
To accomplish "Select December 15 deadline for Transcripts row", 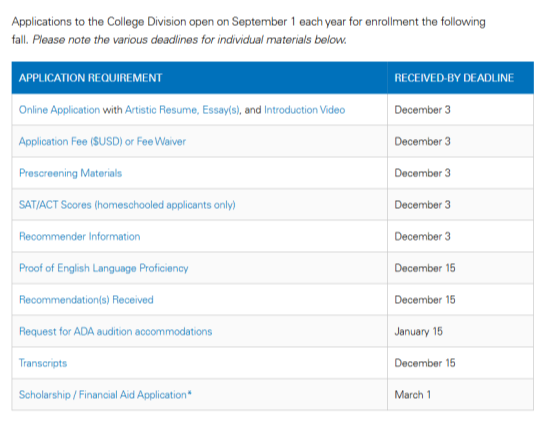I will (461, 363).
